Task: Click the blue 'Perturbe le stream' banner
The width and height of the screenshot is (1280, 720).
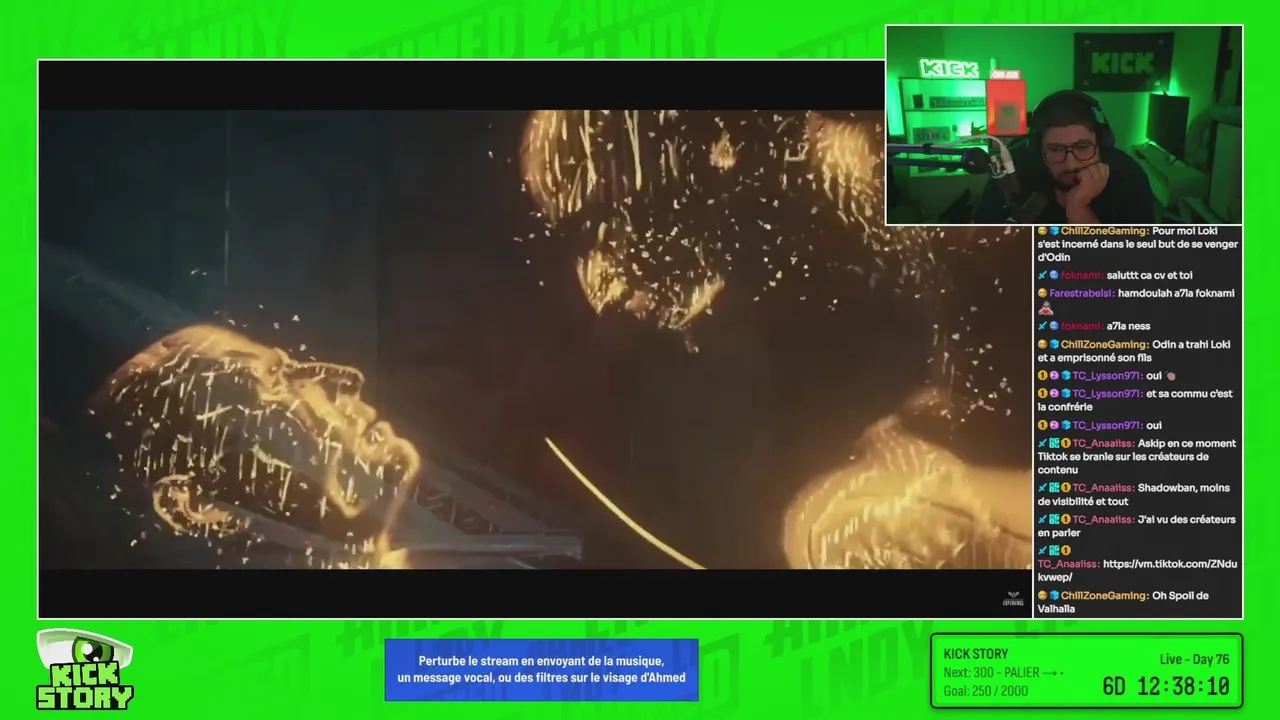Action: tap(541, 670)
